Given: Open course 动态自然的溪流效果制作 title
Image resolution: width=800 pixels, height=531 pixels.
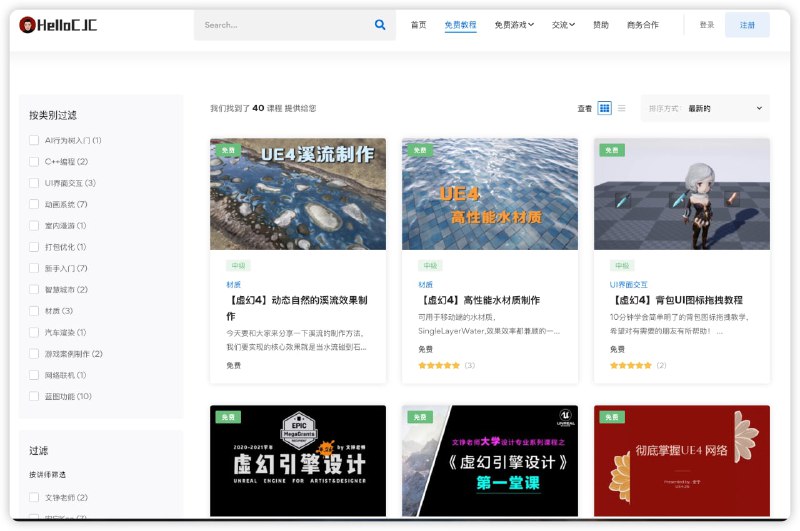Looking at the screenshot, I should click(297, 308).
